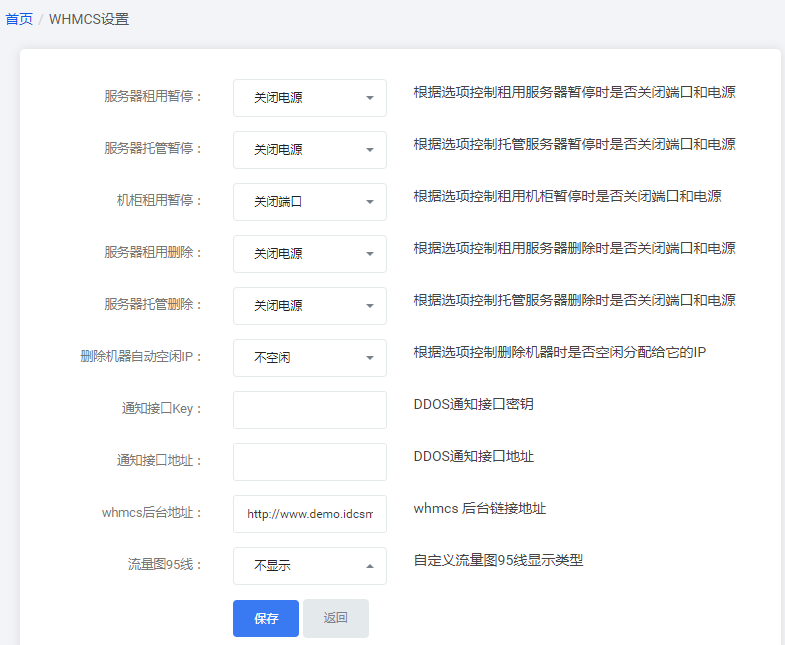Click the 关闭端口 selected option
Image resolution: width=785 pixels, height=645 pixels.
click(x=278, y=202)
